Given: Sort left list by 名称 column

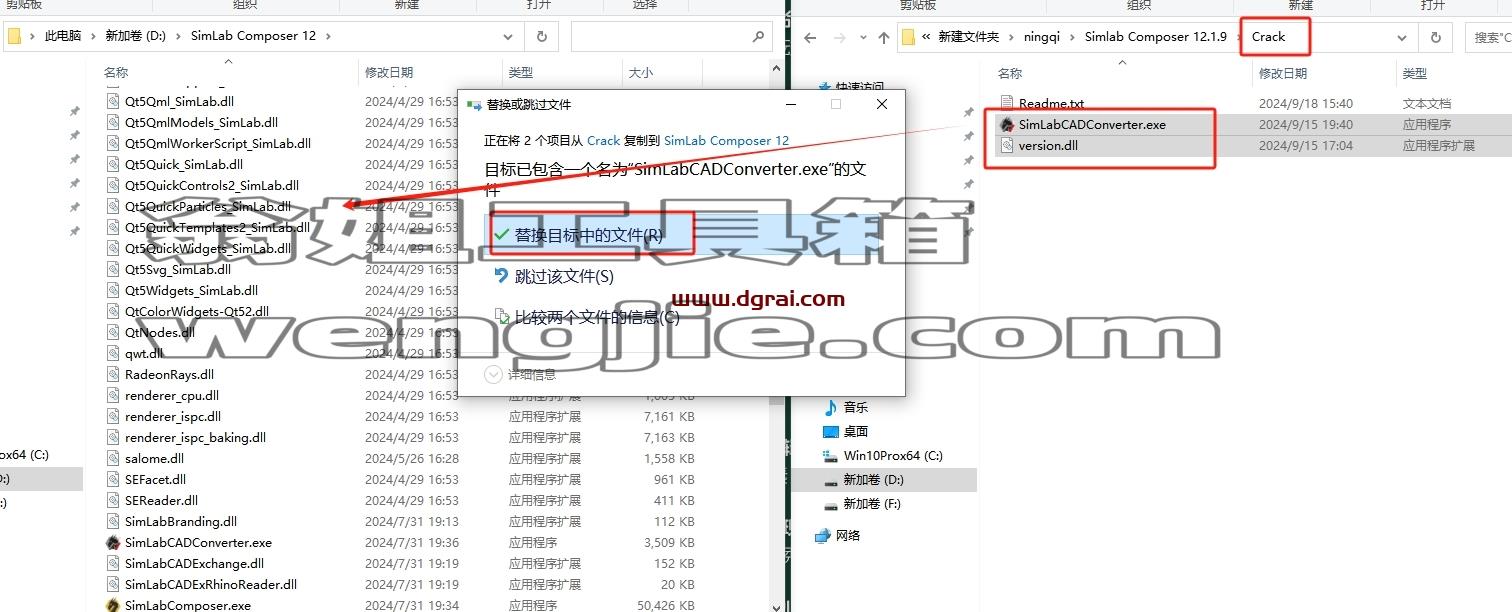Looking at the screenshot, I should (116, 73).
